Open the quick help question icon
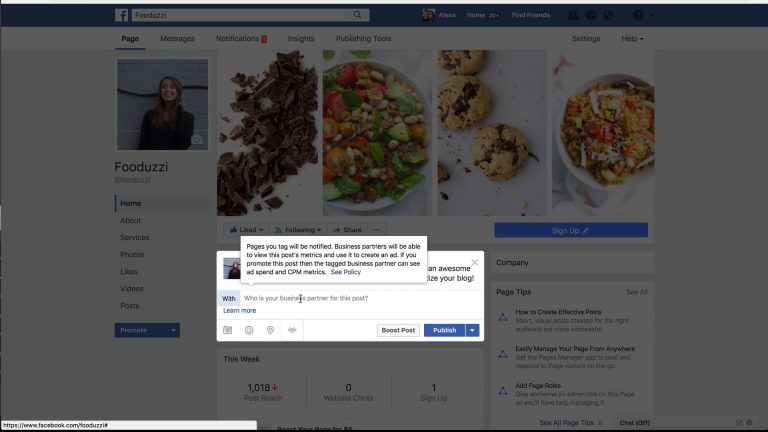 click(x=638, y=15)
